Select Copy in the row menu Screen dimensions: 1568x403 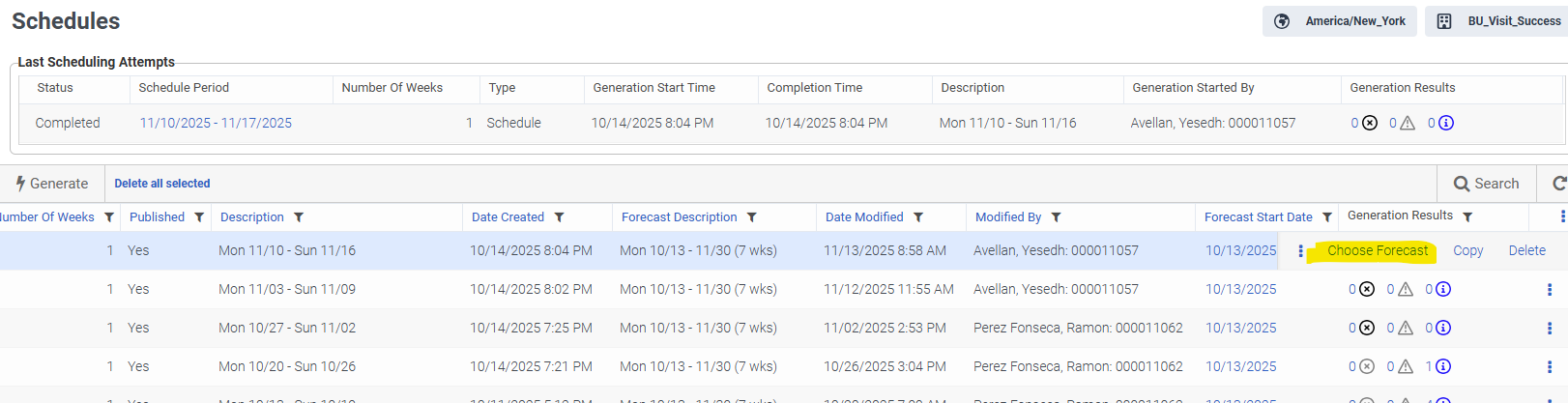[x=1467, y=250]
